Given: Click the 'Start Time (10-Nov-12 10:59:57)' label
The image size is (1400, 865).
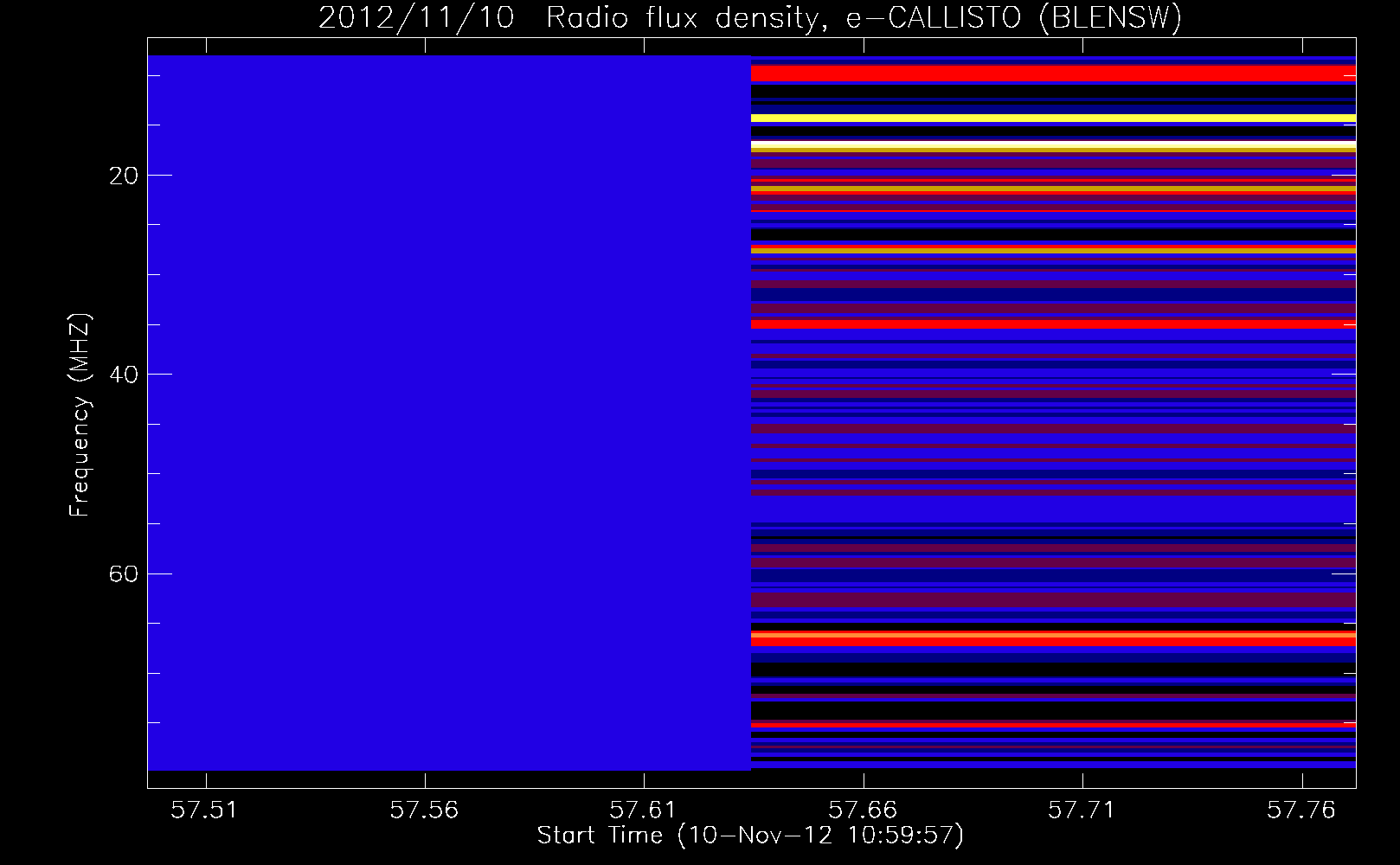Looking at the screenshot, I should point(750,836).
